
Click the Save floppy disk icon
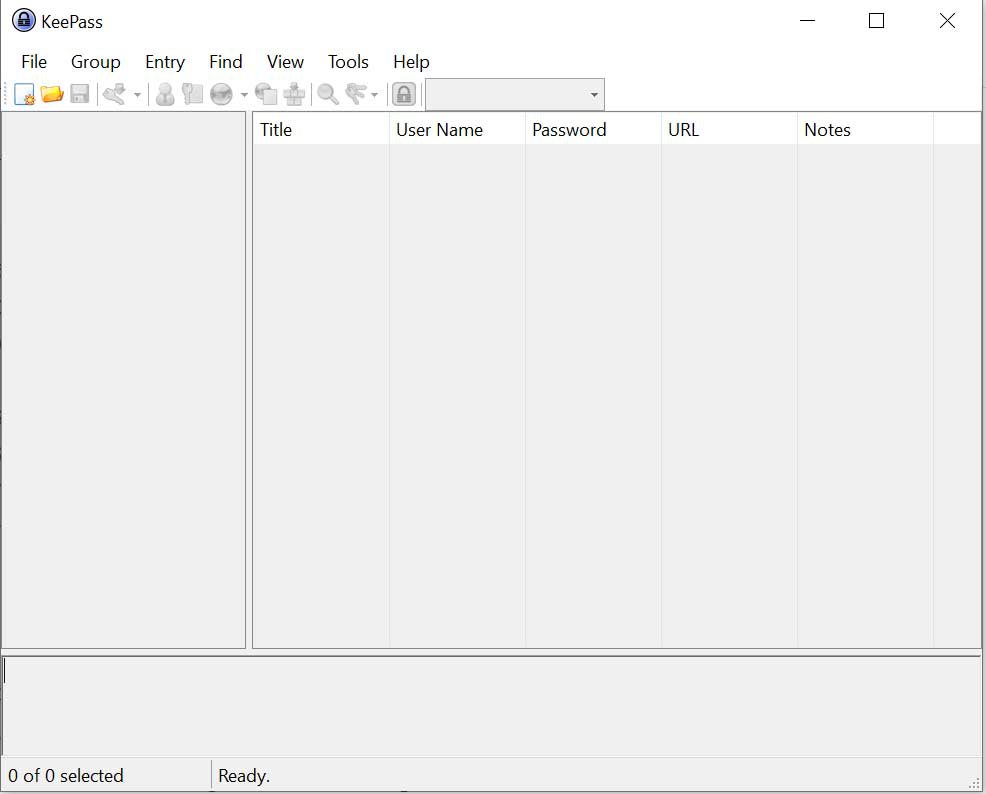pos(80,94)
